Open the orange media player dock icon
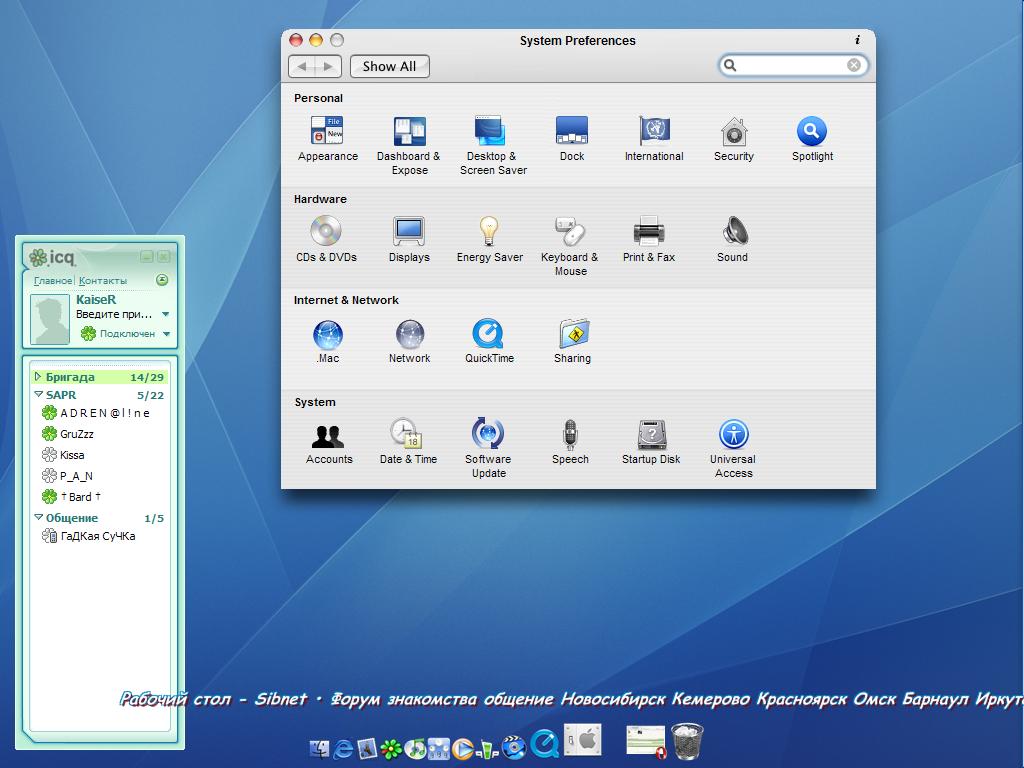Image resolution: width=1024 pixels, height=768 pixels. tap(462, 749)
